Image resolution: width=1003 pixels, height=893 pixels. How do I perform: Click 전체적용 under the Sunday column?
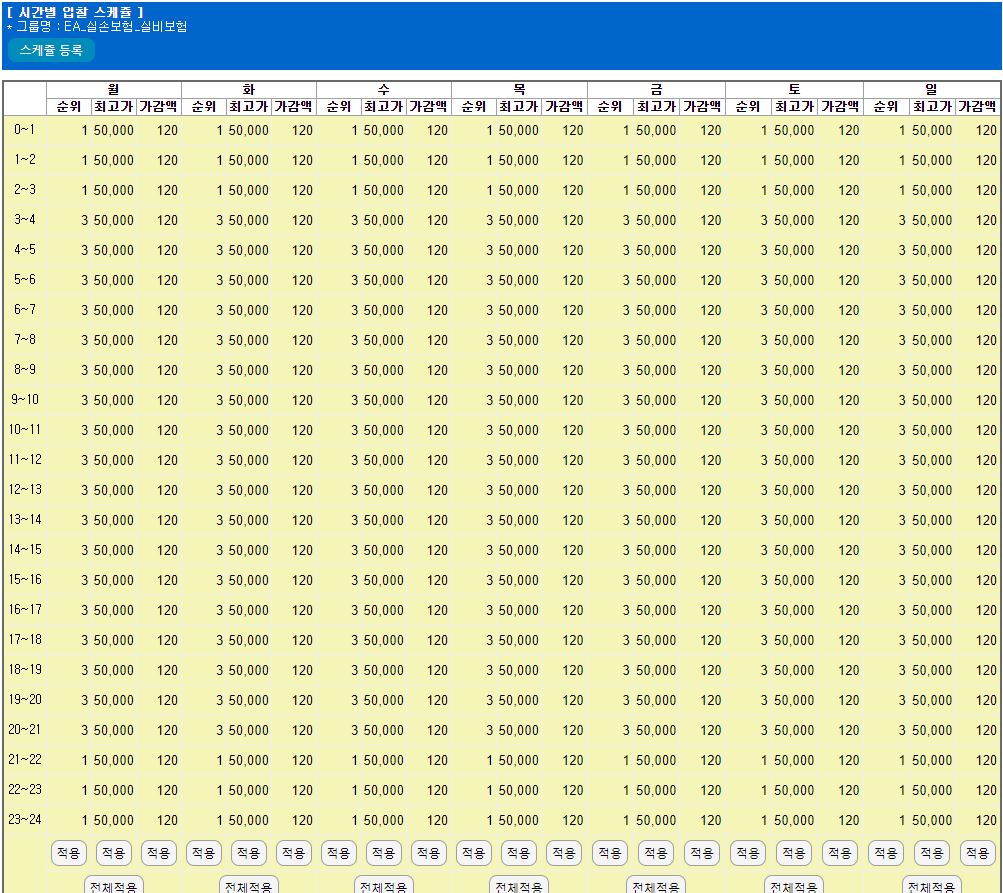932,886
